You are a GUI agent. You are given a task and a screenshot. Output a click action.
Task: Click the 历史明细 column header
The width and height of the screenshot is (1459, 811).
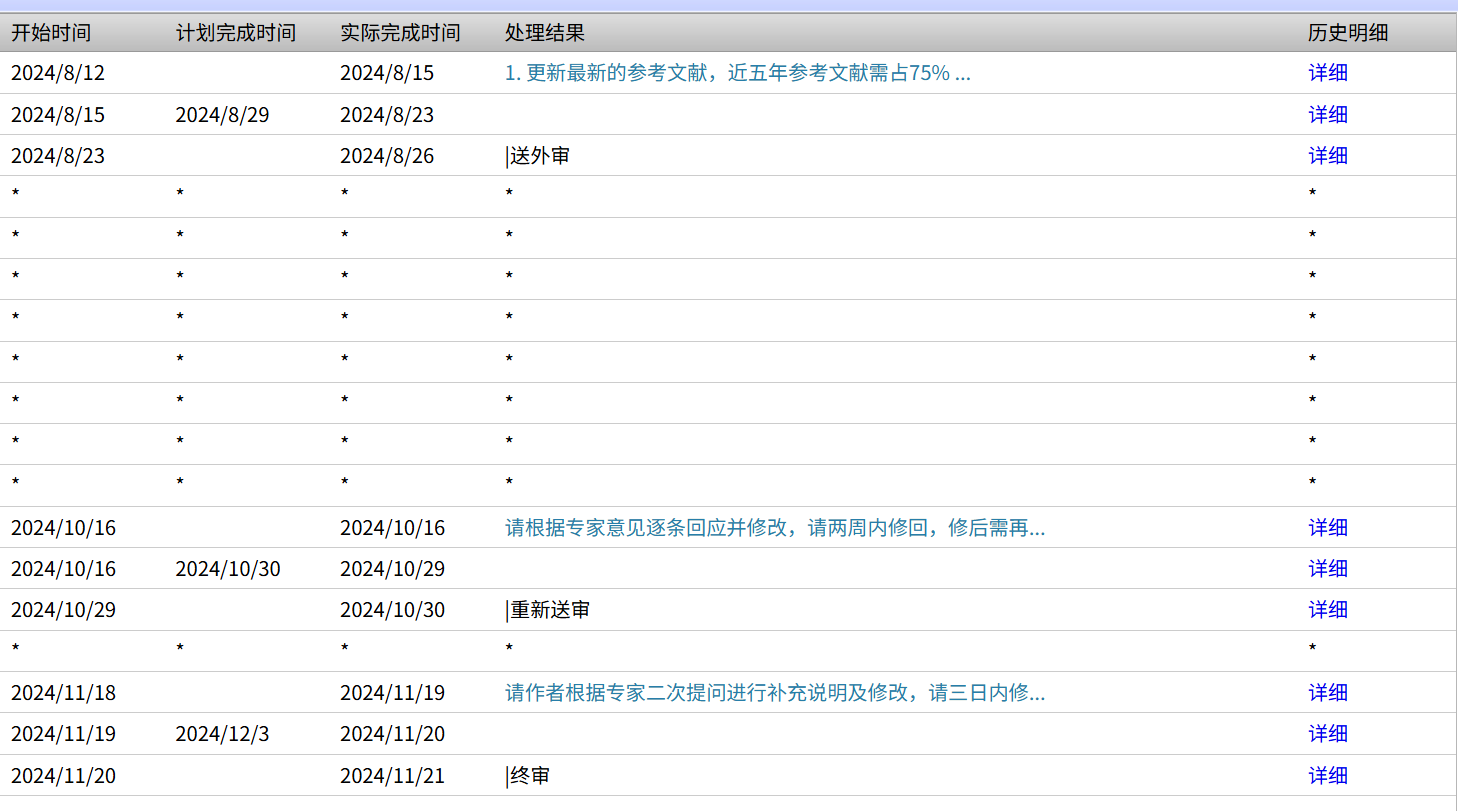[x=1348, y=33]
